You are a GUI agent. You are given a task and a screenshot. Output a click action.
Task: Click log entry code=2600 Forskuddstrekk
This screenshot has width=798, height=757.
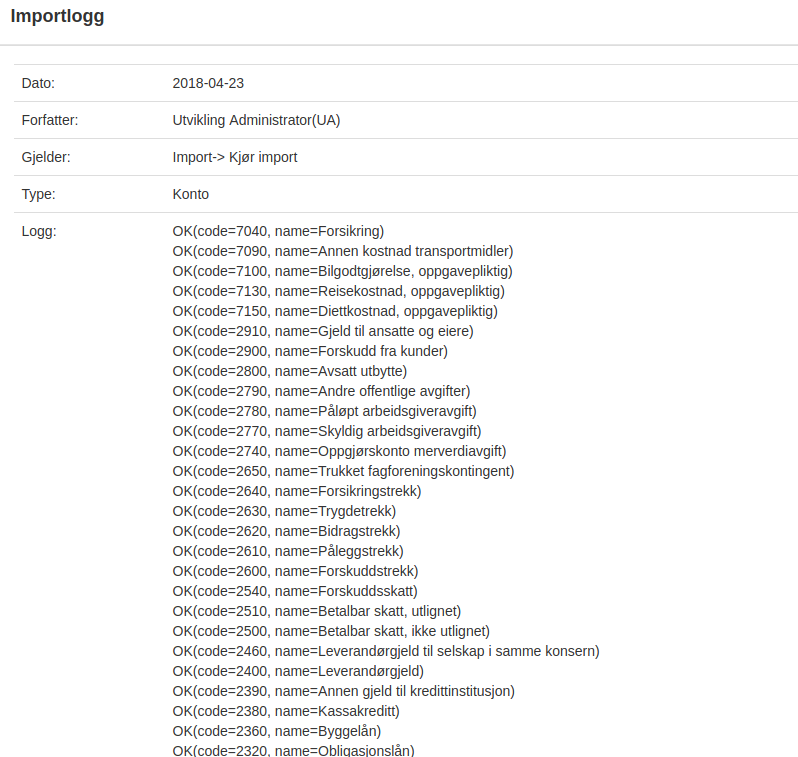pyautogui.click(x=295, y=571)
